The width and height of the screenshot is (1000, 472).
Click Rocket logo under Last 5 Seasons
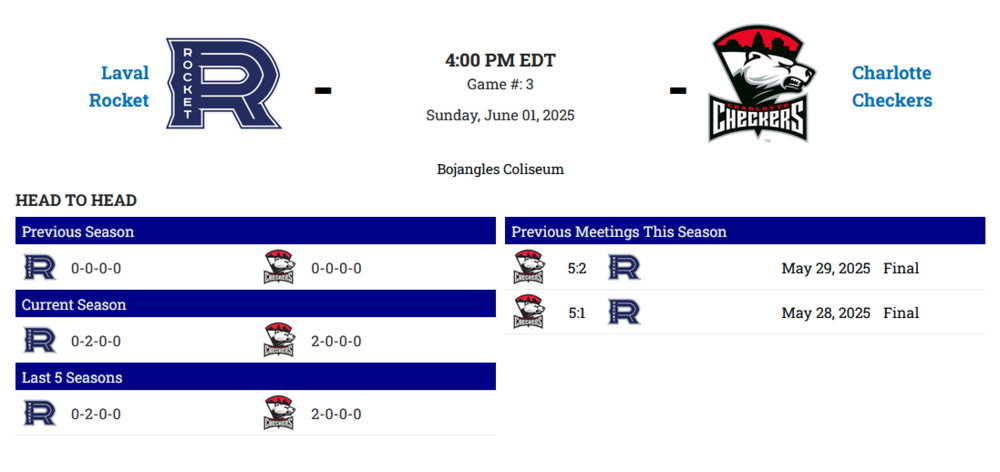[x=40, y=414]
